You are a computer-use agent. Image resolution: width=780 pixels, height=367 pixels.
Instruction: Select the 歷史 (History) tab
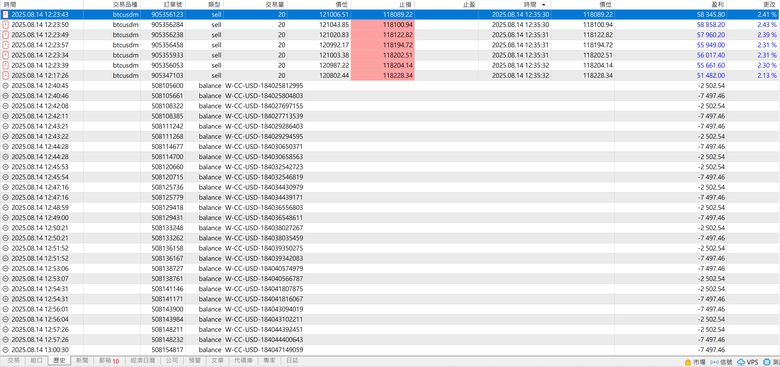(x=59, y=361)
